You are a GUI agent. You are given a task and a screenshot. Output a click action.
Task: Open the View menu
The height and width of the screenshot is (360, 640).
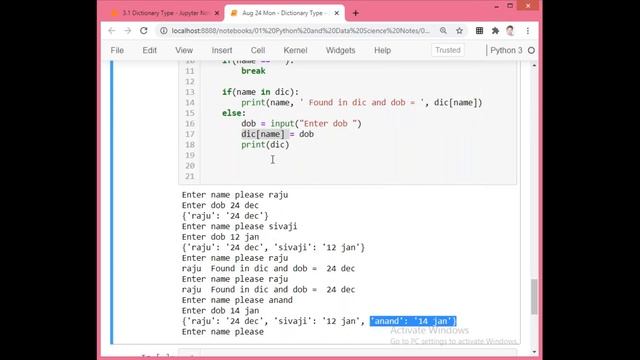(184, 50)
